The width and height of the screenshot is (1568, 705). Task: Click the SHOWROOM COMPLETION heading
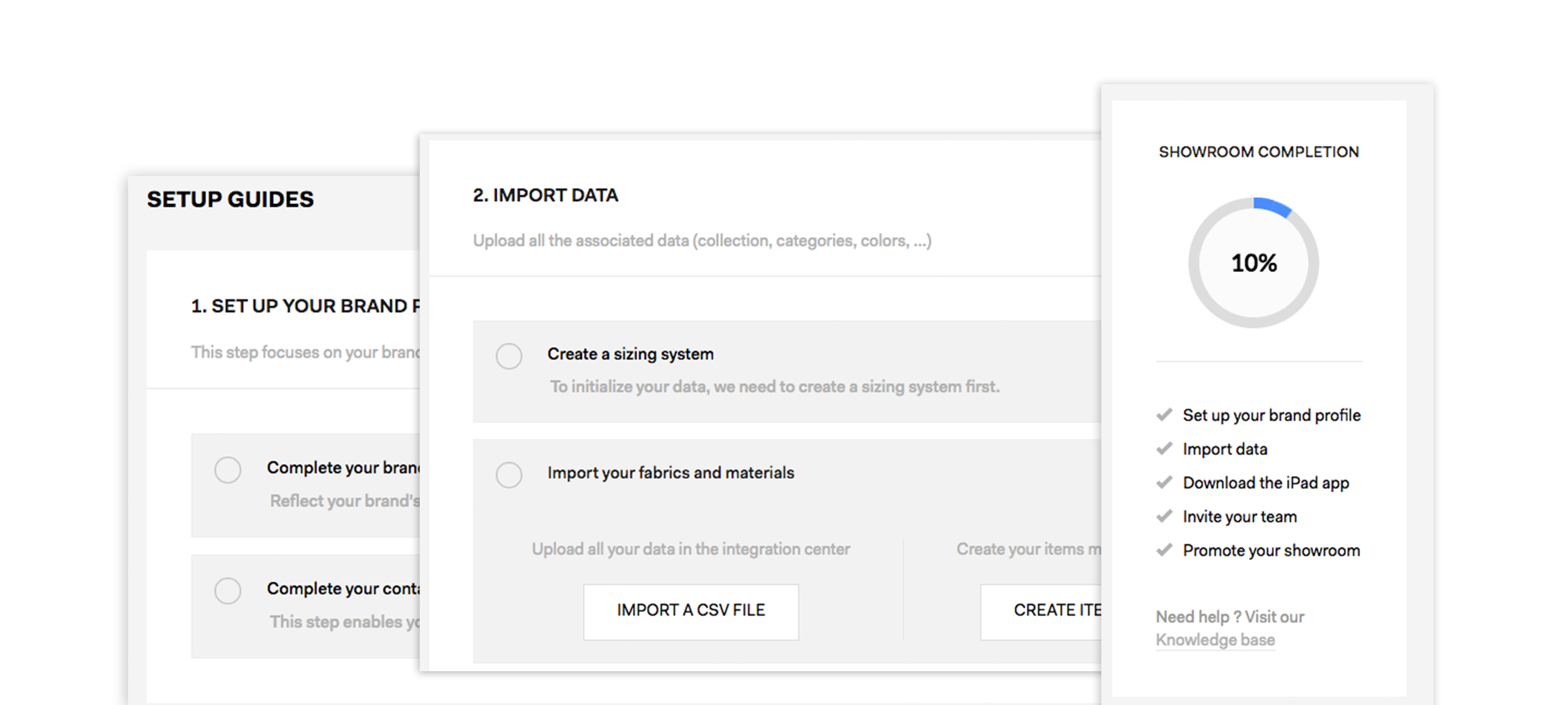coord(1259,152)
